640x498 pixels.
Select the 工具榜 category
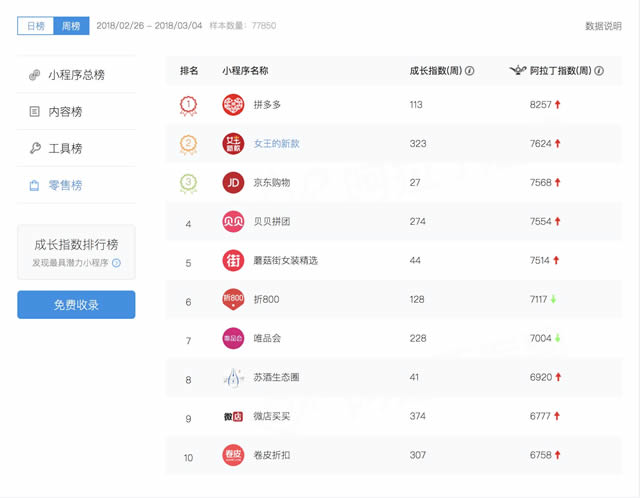coord(65,149)
